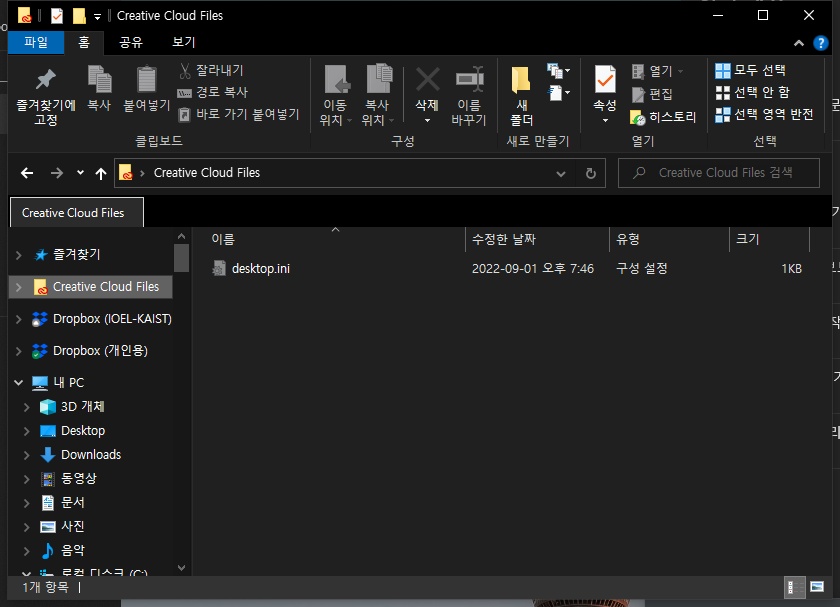Viewport: 840px width, 607px height.
Task: Click 모두 선택 (Select all)
Action: coord(751,70)
